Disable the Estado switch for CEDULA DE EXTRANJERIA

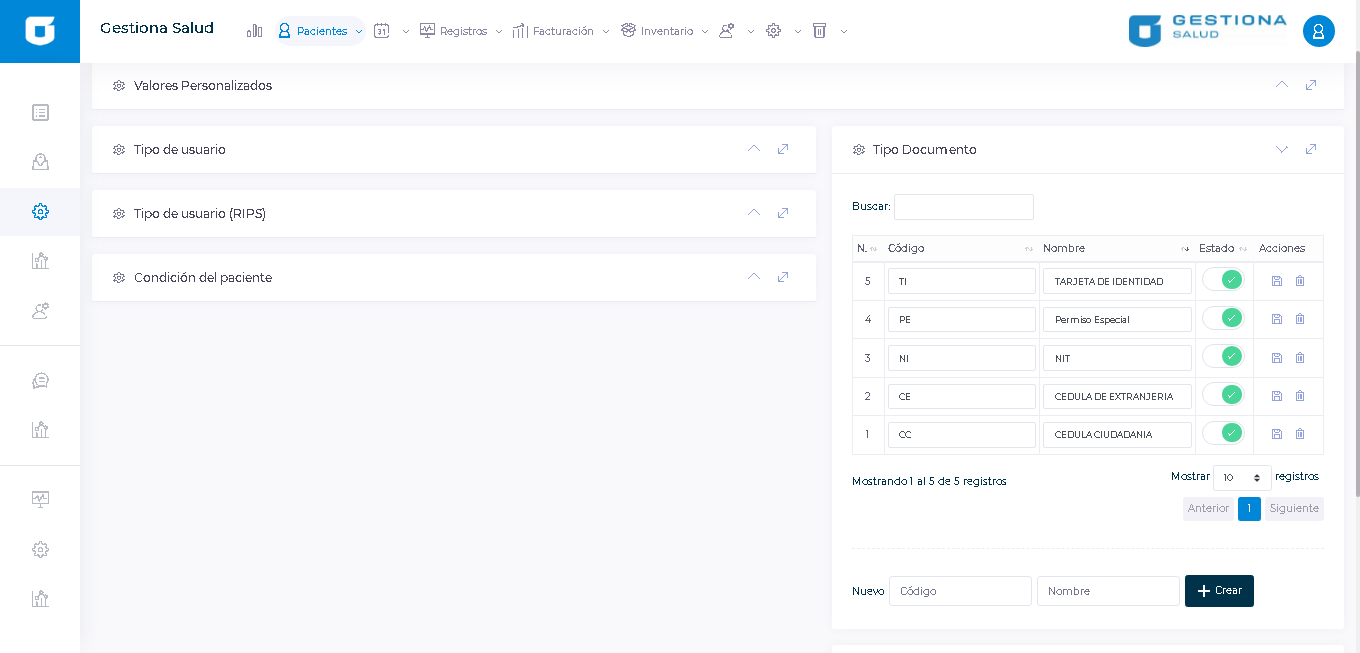point(1223,395)
